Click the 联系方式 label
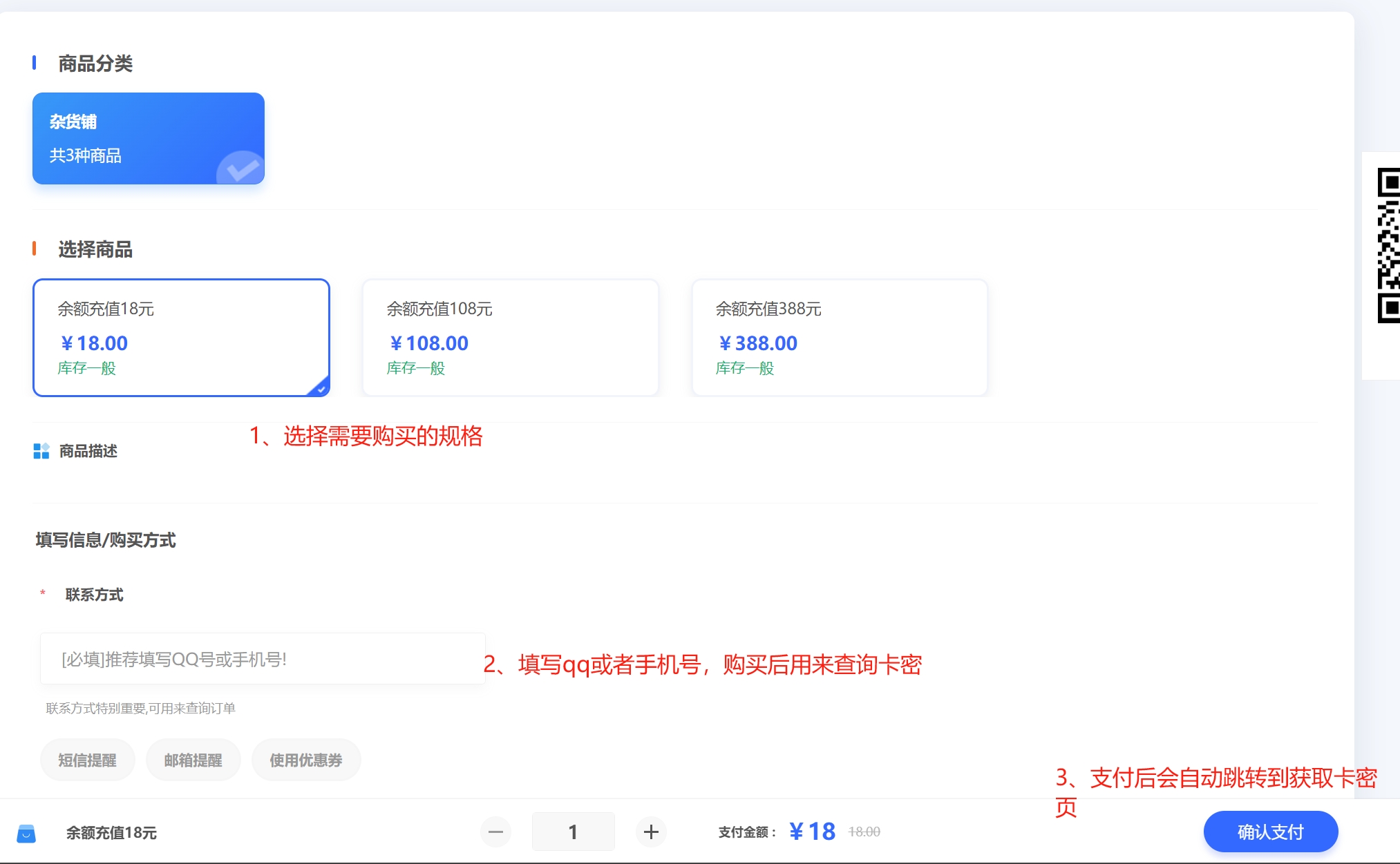Viewport: 1400px width, 864px height. click(x=95, y=595)
